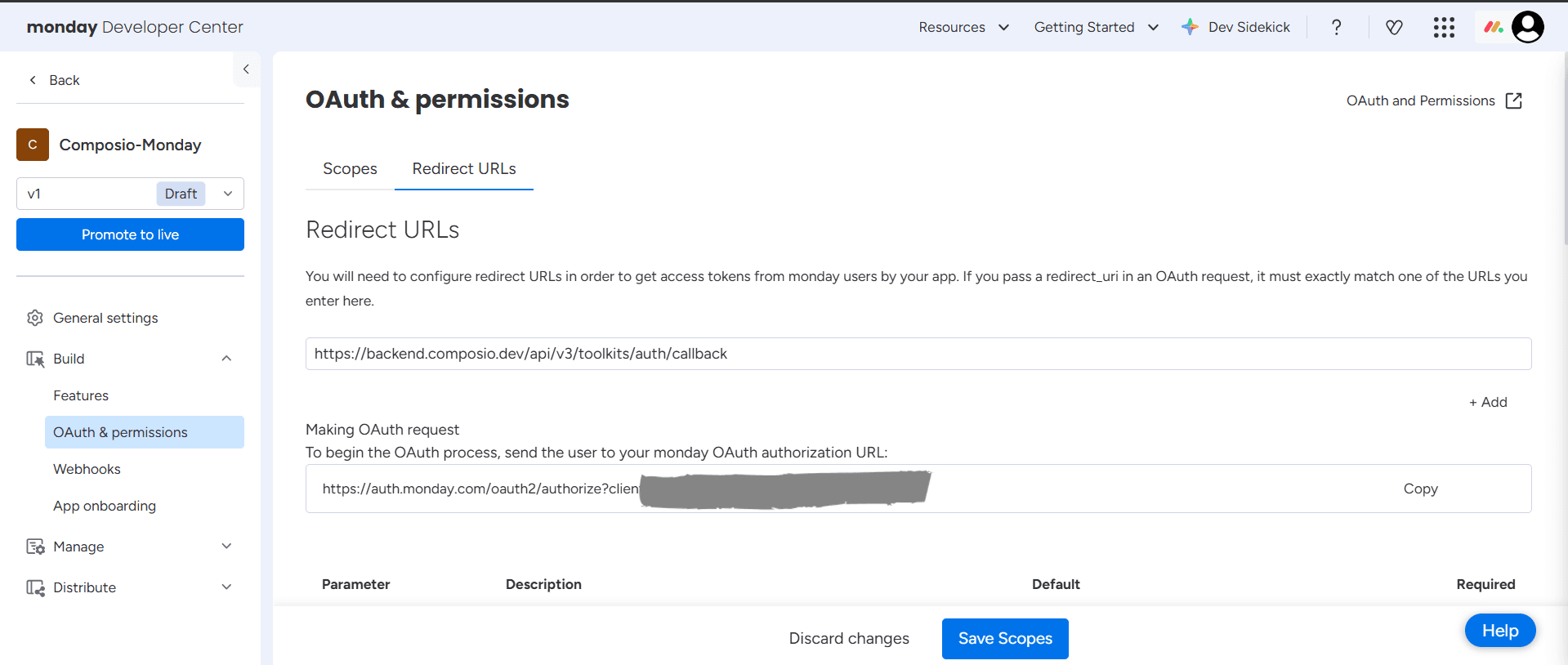Viewport: 1568px width, 665px height.
Task: Click the Distribute section icon
Action: [x=35, y=587]
